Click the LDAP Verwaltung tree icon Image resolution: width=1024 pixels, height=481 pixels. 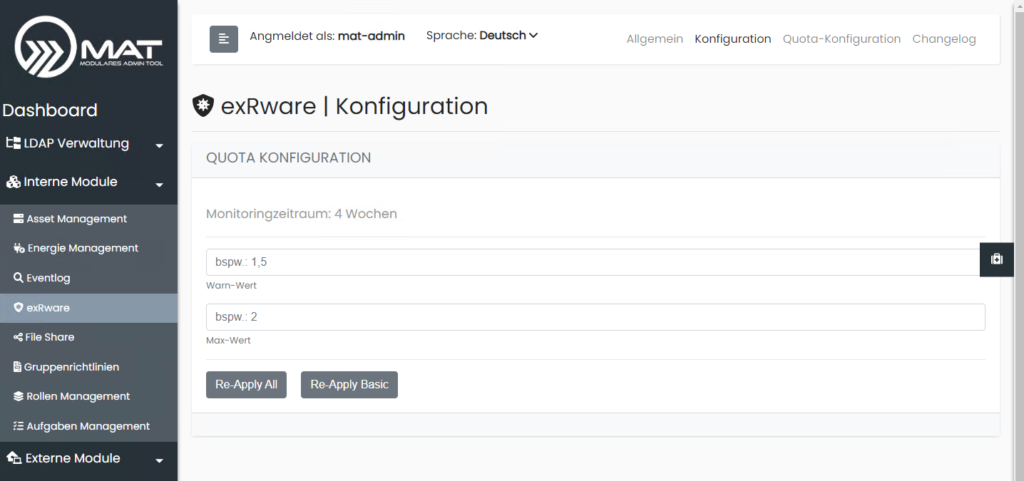click(x=13, y=144)
